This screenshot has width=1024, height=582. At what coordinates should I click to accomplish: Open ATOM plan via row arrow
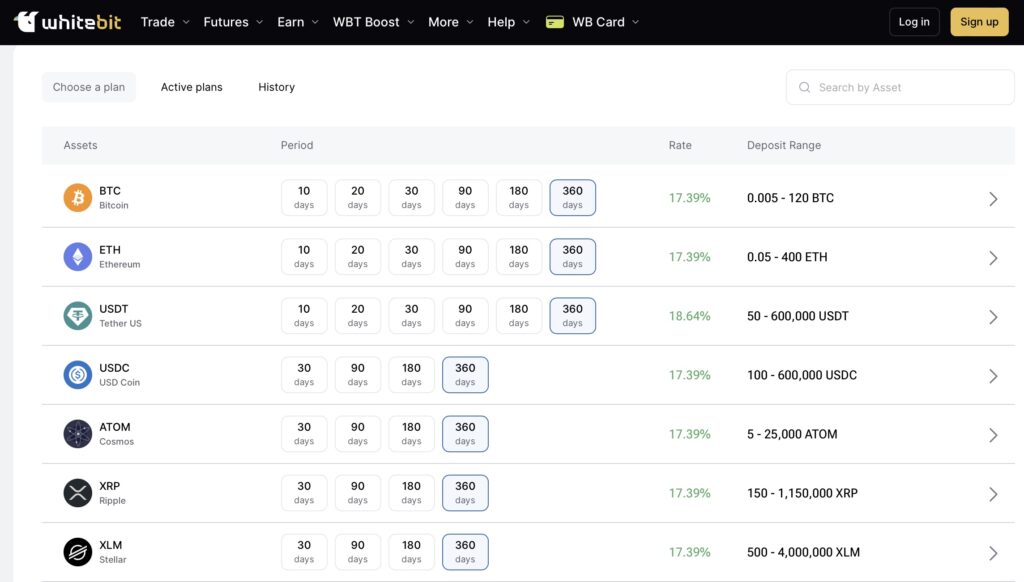point(993,435)
